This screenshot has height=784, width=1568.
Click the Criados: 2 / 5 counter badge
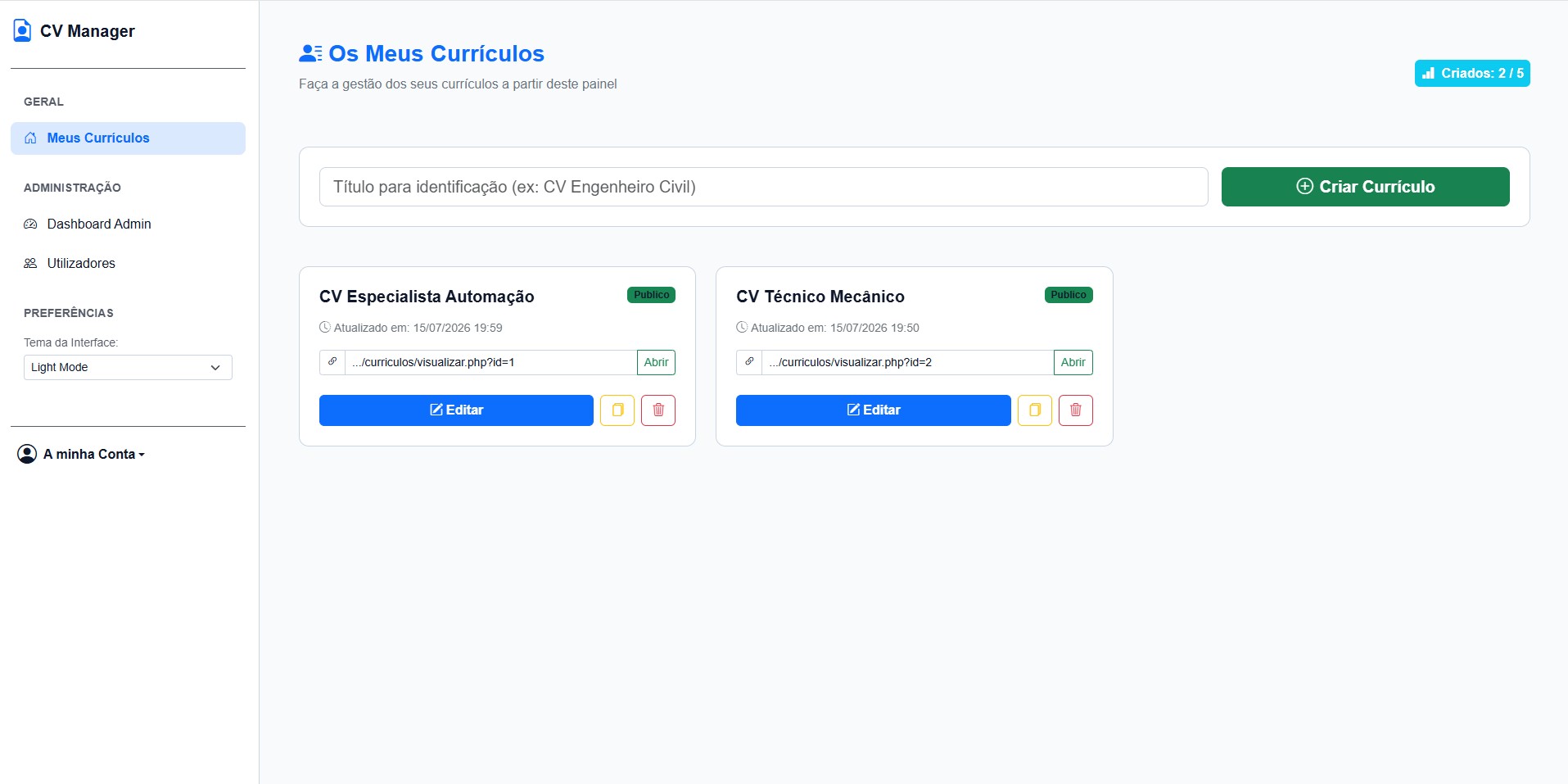click(1472, 74)
